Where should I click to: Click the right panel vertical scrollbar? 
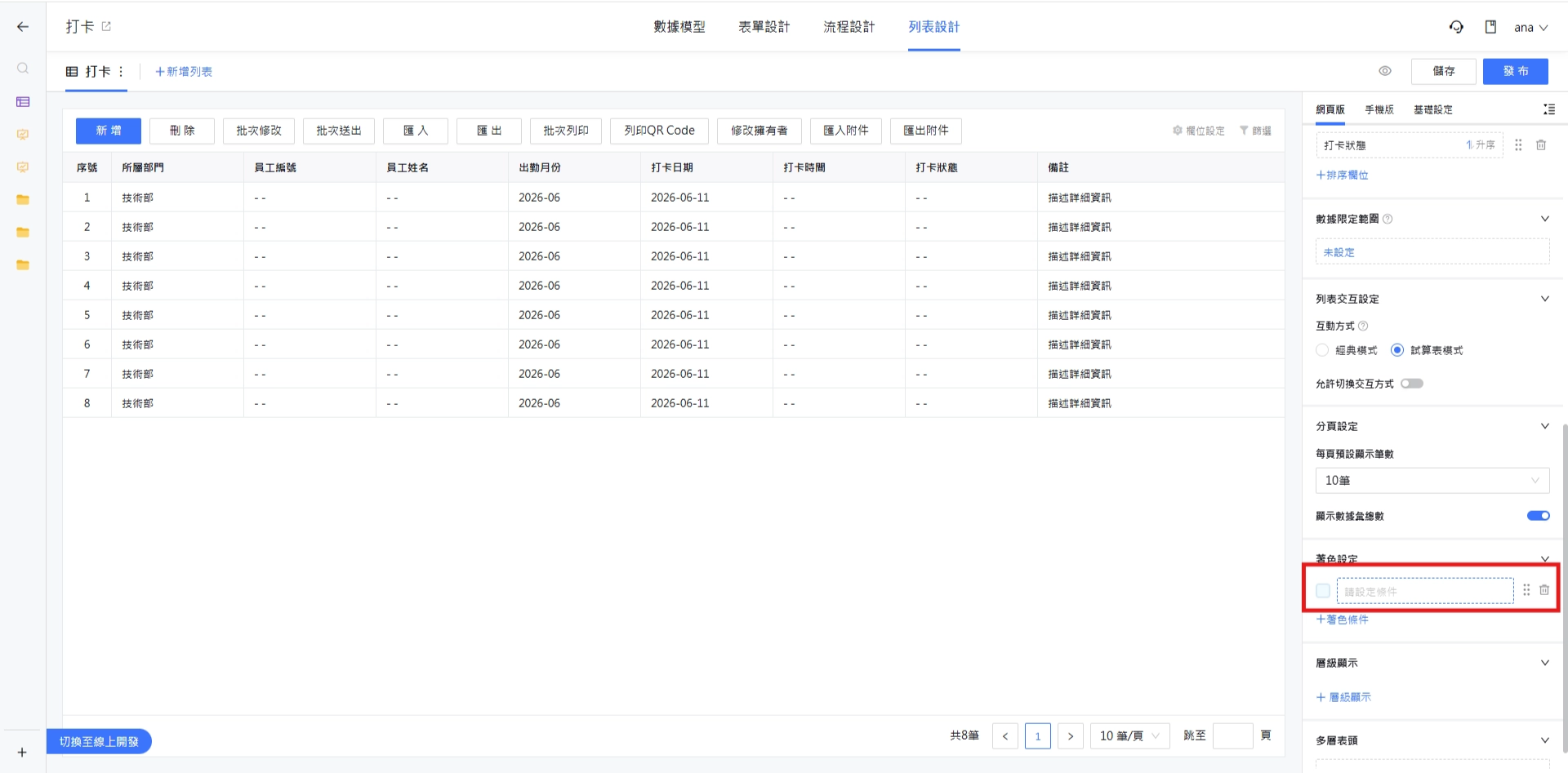click(x=1565, y=588)
